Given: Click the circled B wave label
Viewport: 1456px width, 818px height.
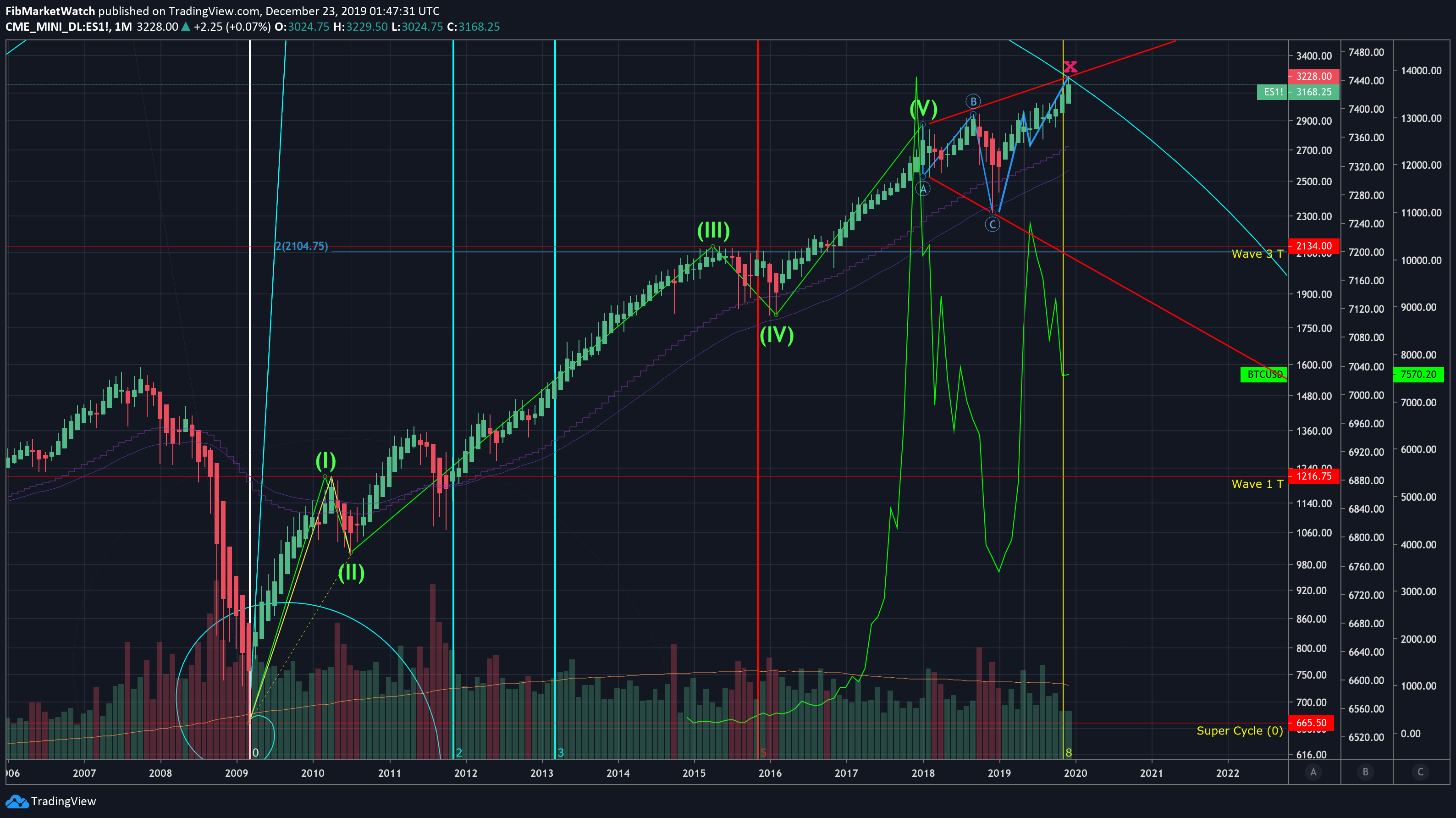Looking at the screenshot, I should pyautogui.click(x=973, y=101).
